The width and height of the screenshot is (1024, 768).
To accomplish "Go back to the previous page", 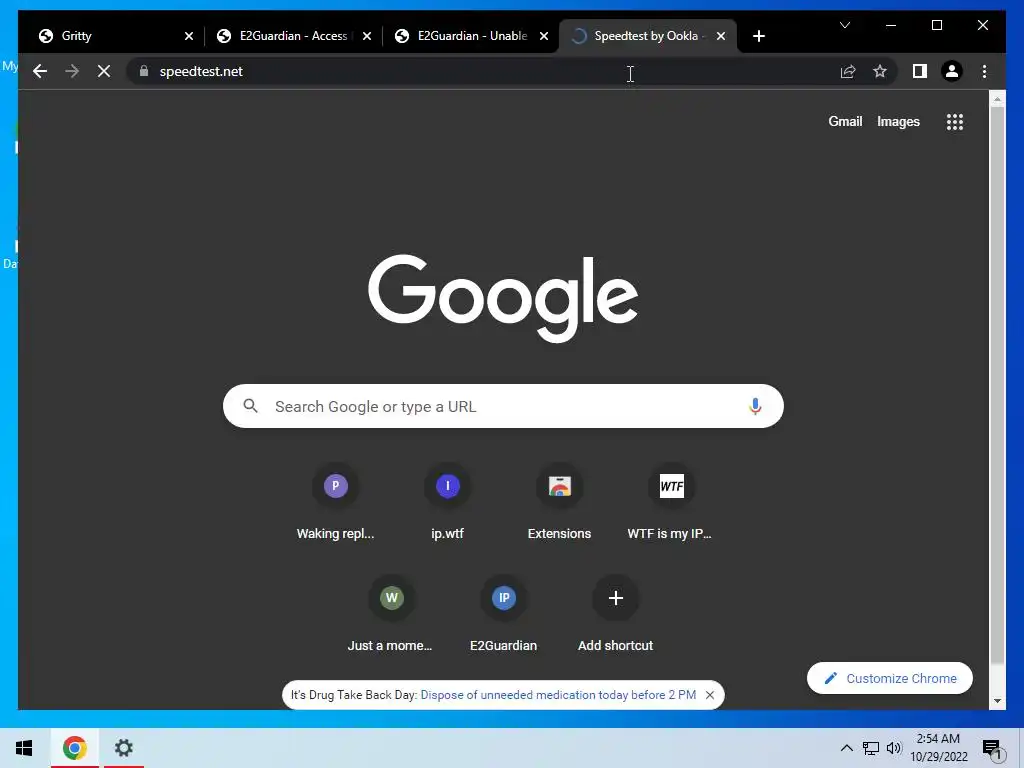I will click(40, 71).
